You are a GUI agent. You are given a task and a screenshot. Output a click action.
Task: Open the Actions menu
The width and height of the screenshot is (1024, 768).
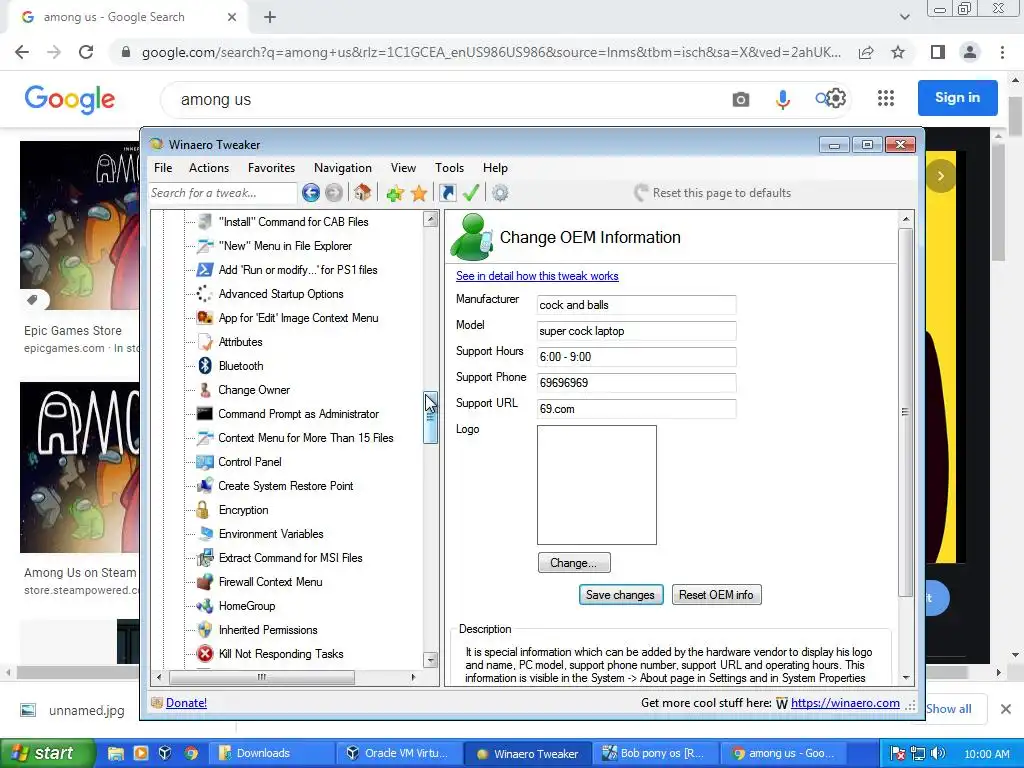point(209,168)
